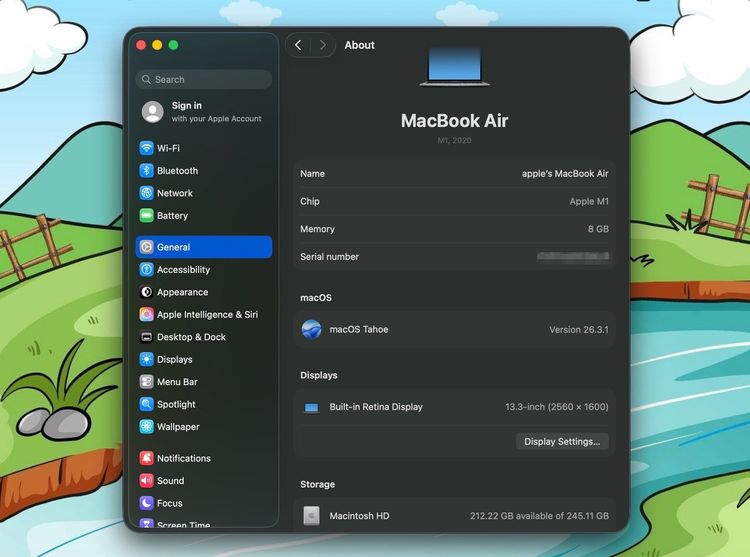
Task: Click the Bluetooth sidebar icon
Action: [146, 170]
